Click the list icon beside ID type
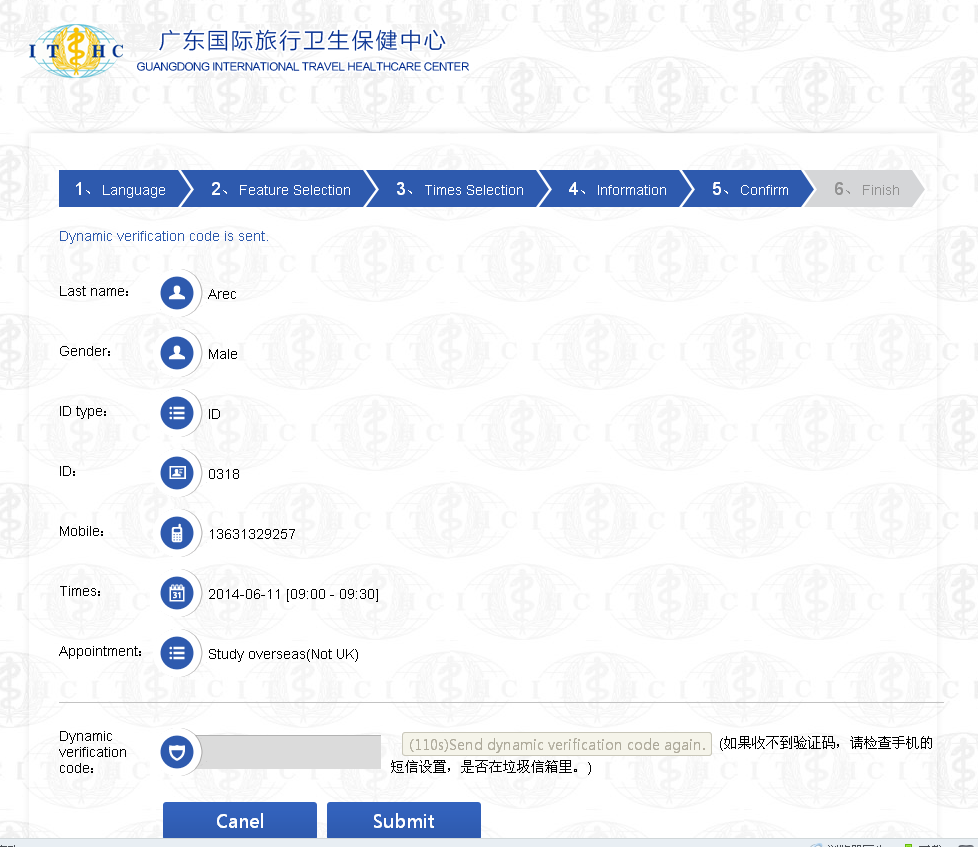The width and height of the screenshot is (978, 847). (x=177, y=413)
